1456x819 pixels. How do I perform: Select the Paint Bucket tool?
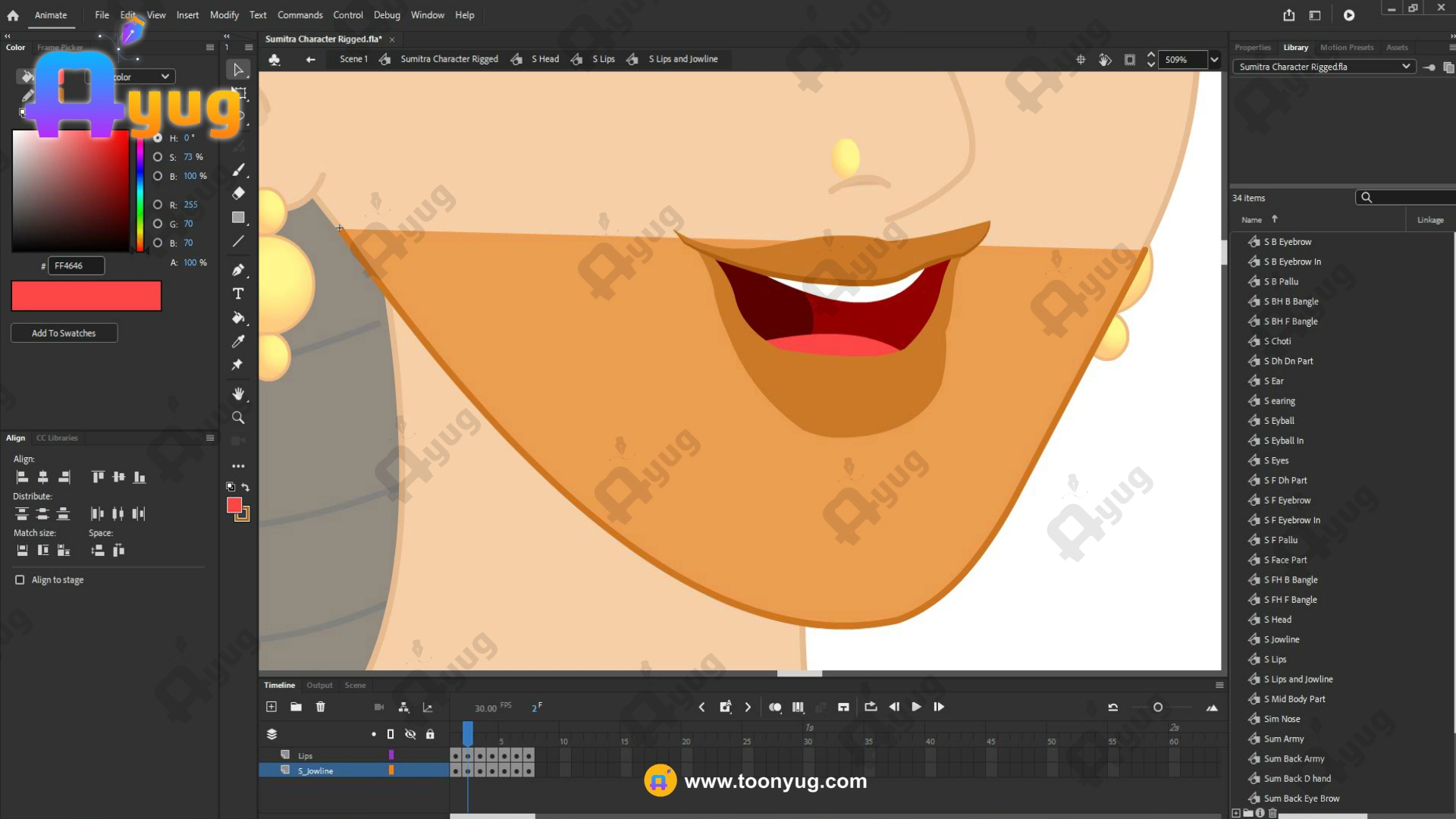(x=238, y=318)
